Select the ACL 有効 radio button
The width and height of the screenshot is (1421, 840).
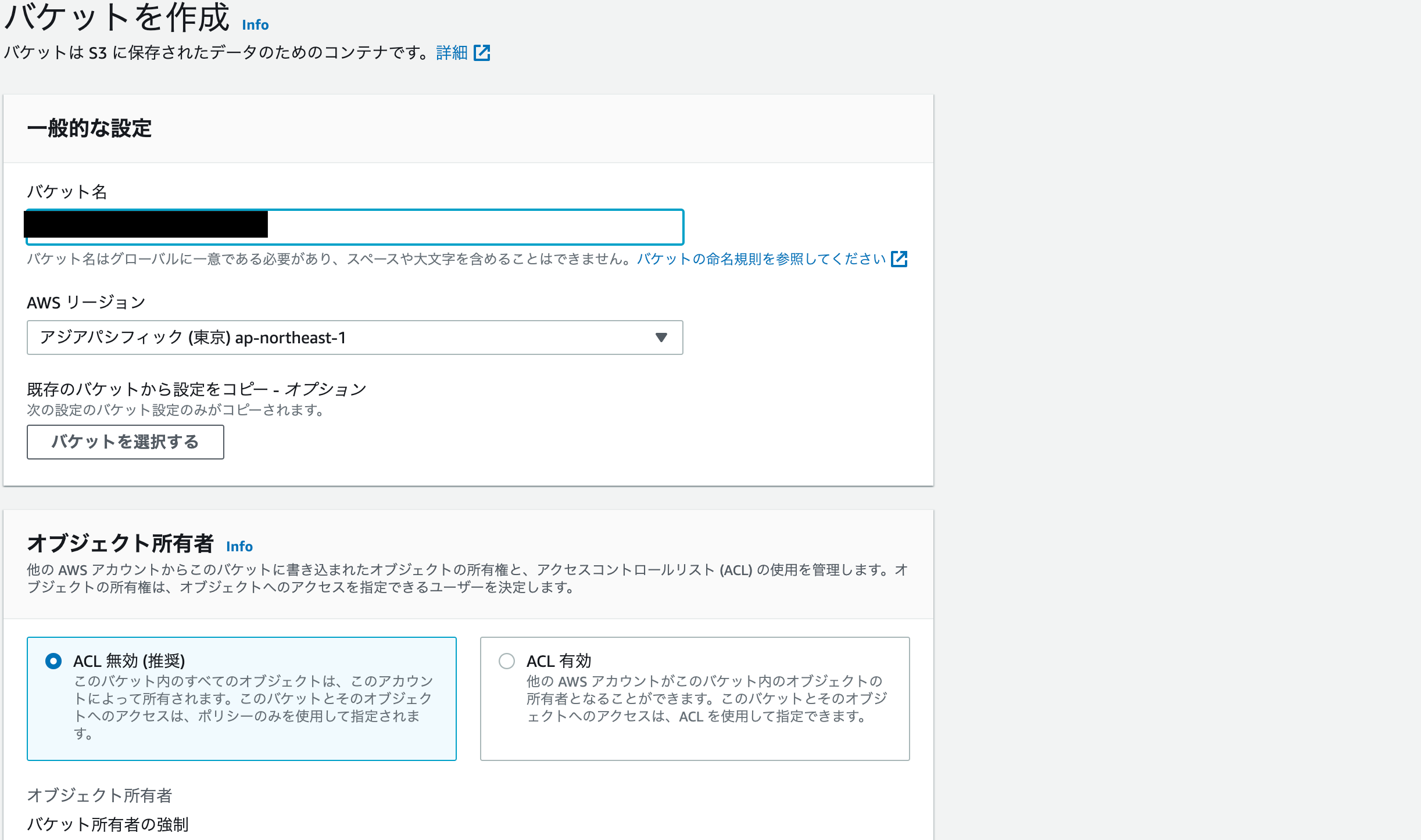pos(507,661)
